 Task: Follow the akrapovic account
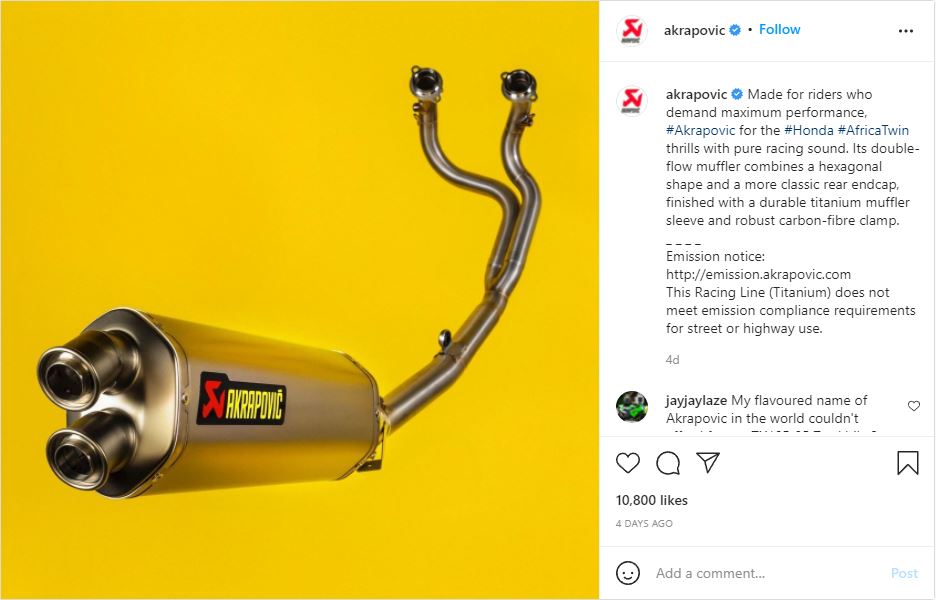tap(779, 29)
